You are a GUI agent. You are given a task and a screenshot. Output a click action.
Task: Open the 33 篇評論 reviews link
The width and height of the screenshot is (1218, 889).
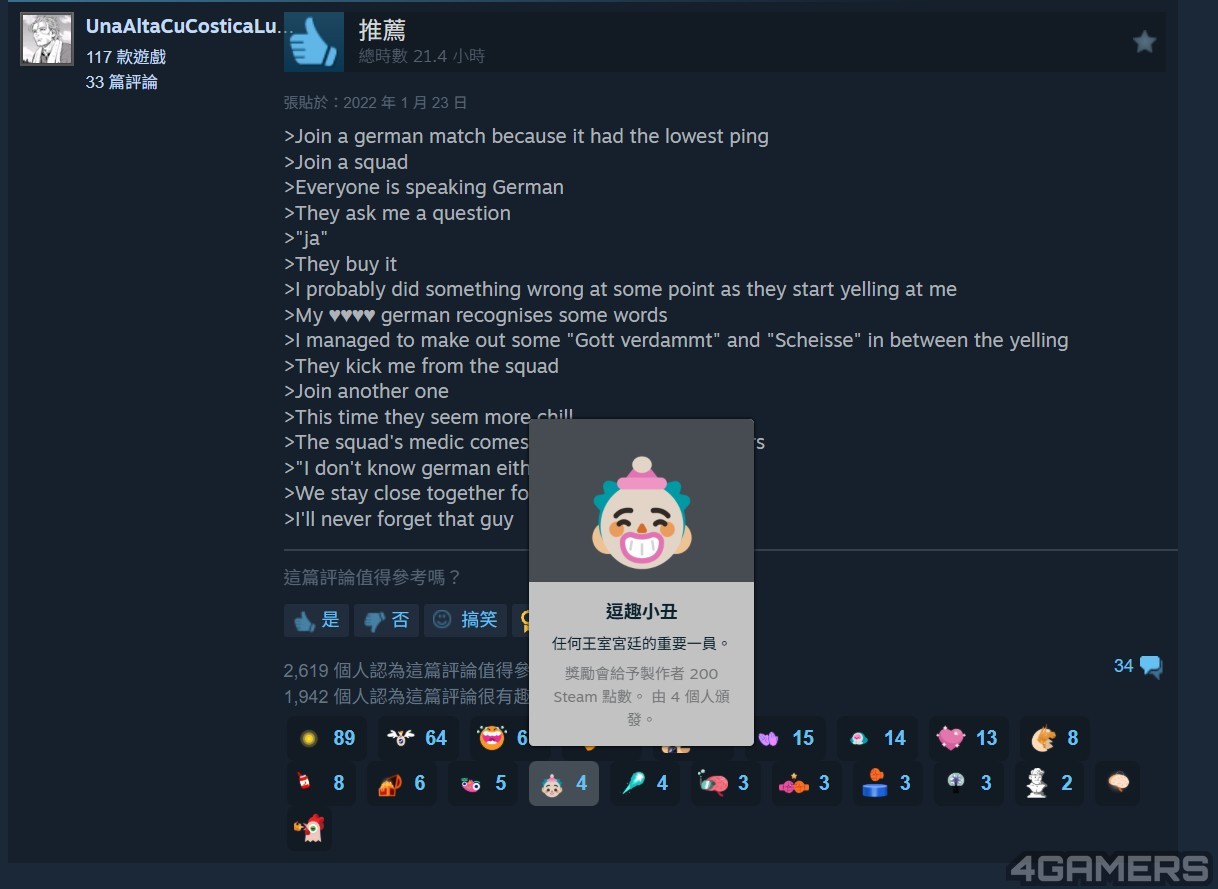pos(122,82)
